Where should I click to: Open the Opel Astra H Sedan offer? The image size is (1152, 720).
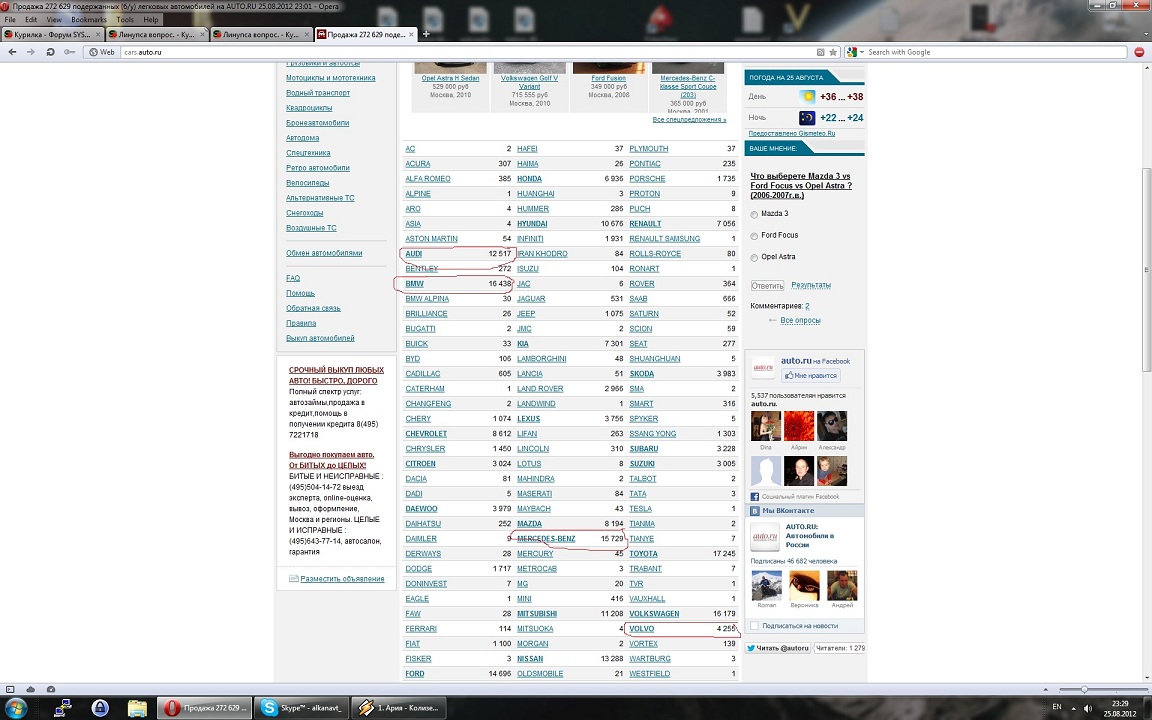[450, 78]
